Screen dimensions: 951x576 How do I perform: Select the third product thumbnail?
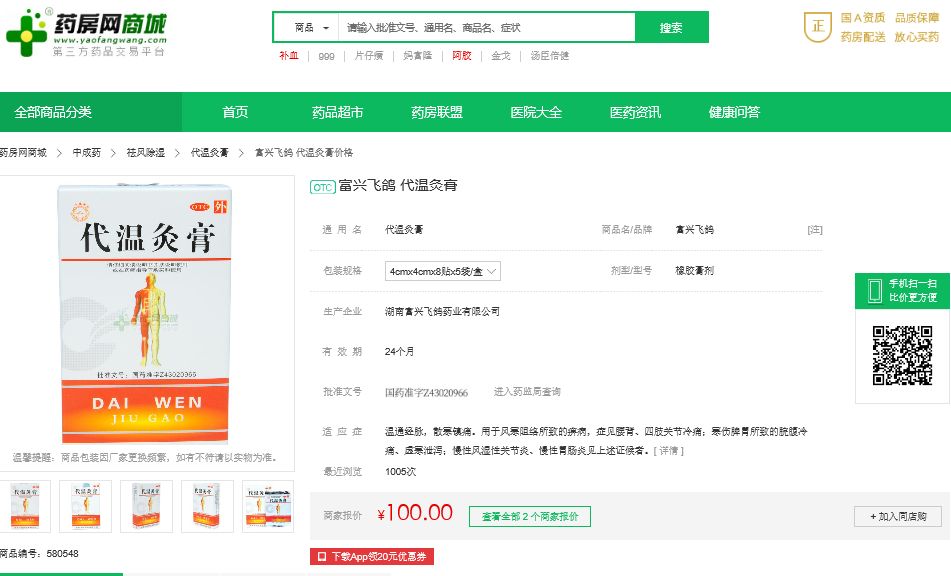coord(146,506)
